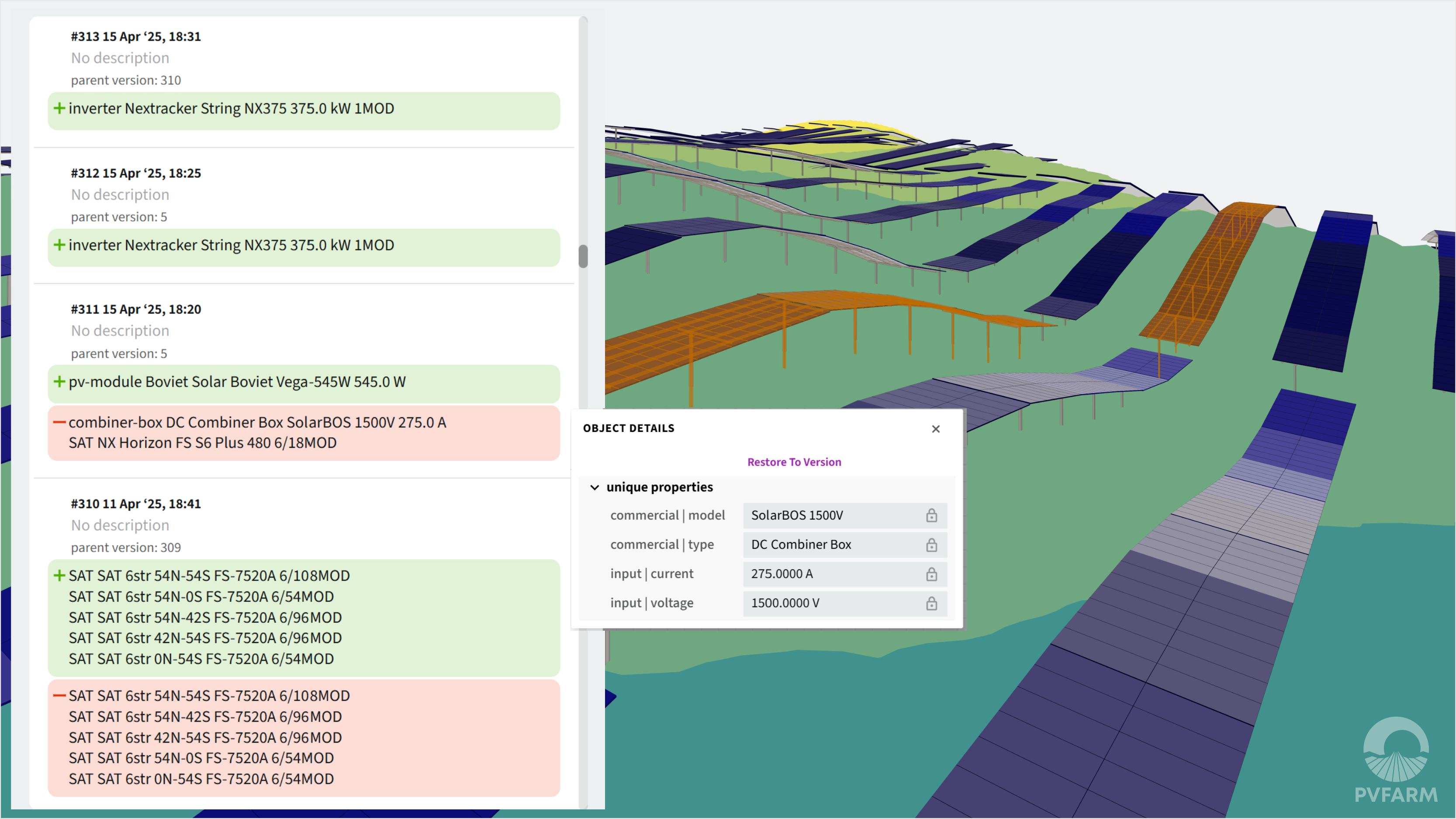Collapse the unique properties section
This screenshot has height=819, width=1456.
click(595, 487)
